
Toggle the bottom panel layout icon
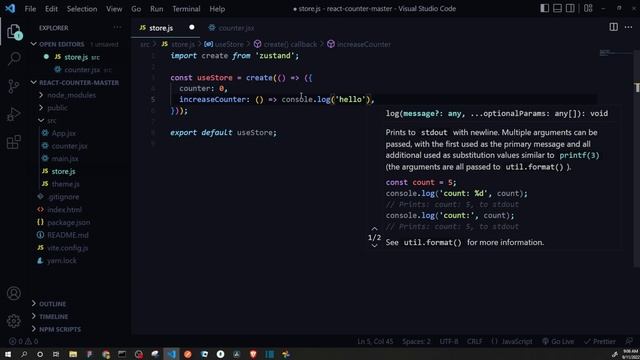pos(558,8)
